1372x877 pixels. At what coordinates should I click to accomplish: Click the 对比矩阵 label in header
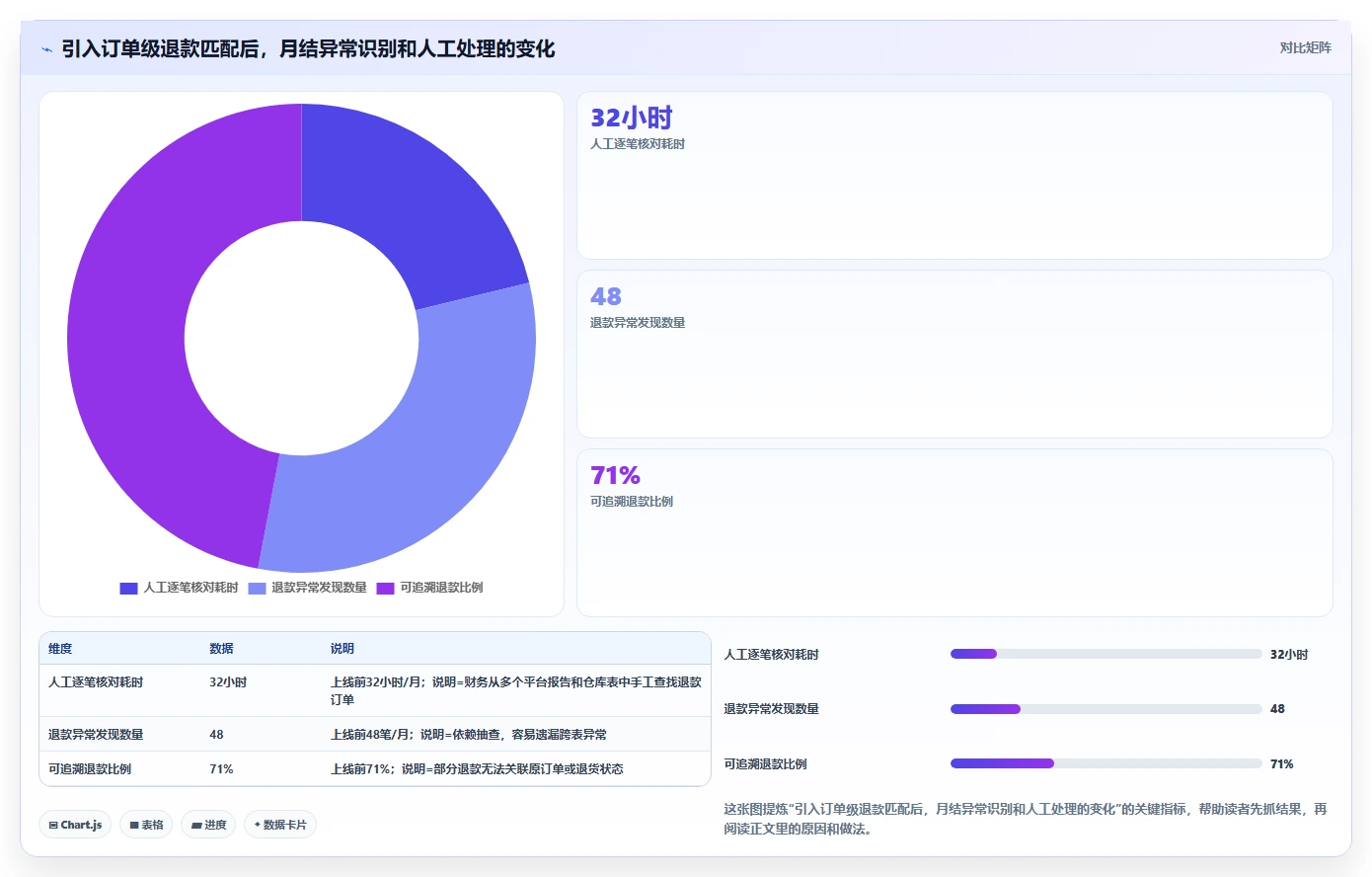1305,47
